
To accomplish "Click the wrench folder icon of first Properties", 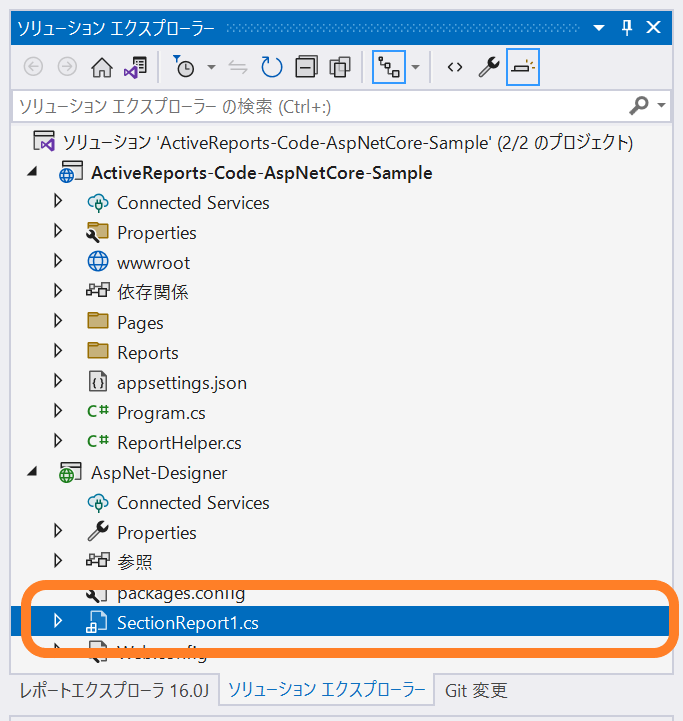I will tap(98, 232).
